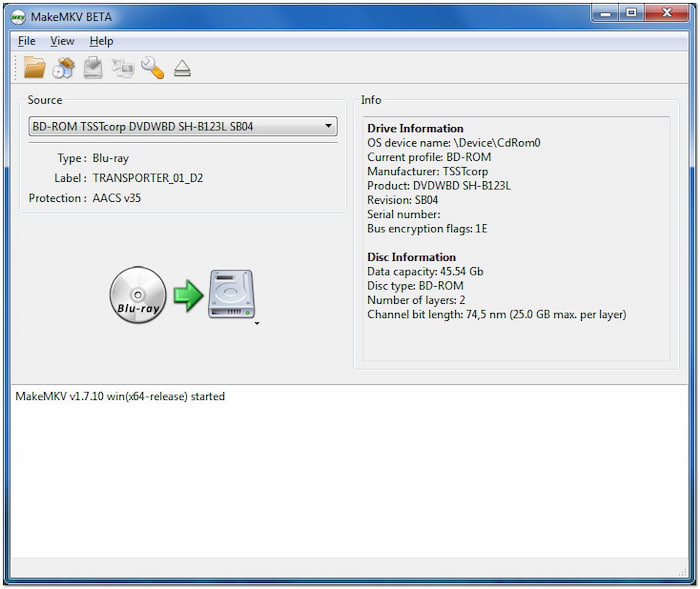
Task: Click the Drive Information heading in Info
Action: coord(415,128)
